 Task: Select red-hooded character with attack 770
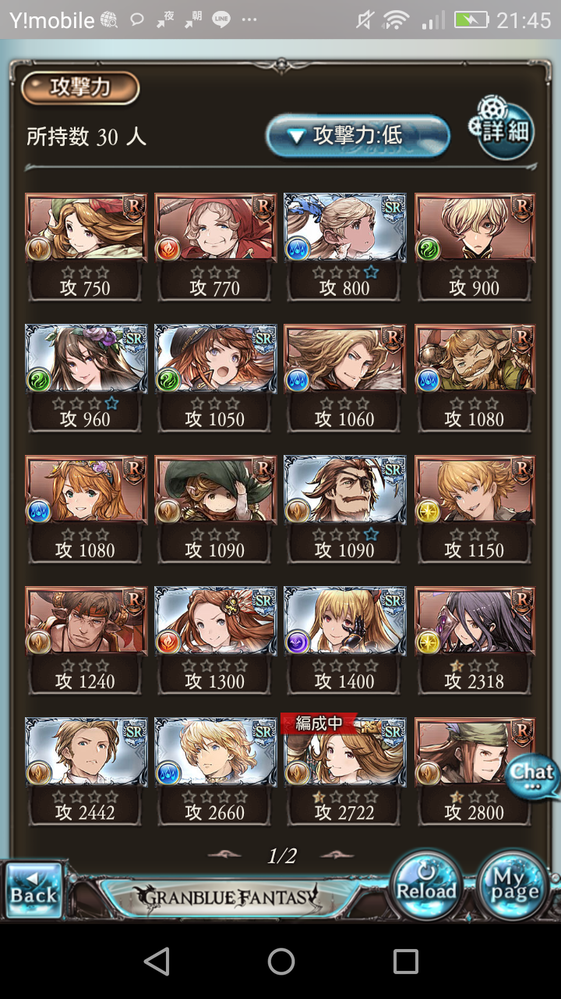pos(215,247)
